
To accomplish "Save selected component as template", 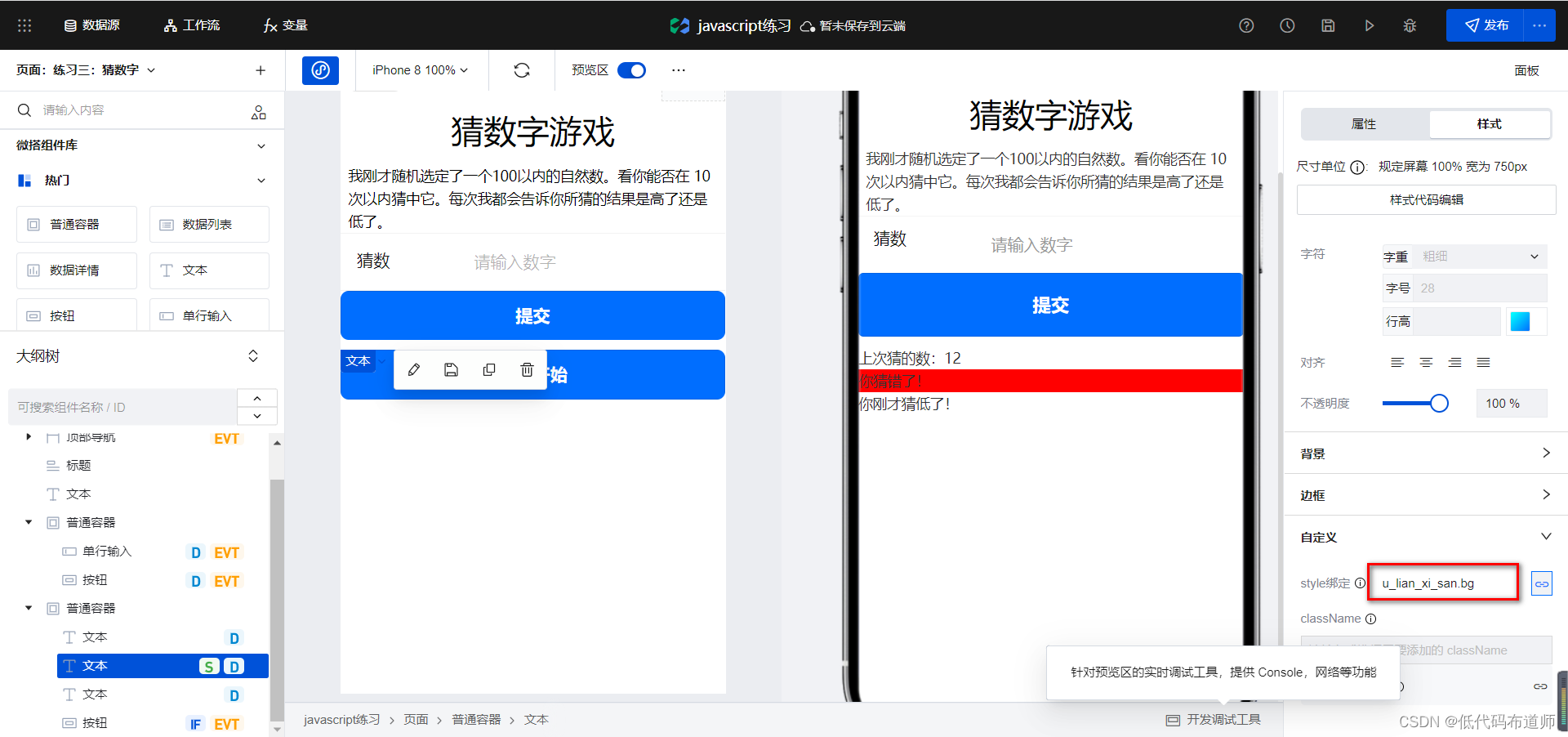I will 451,370.
